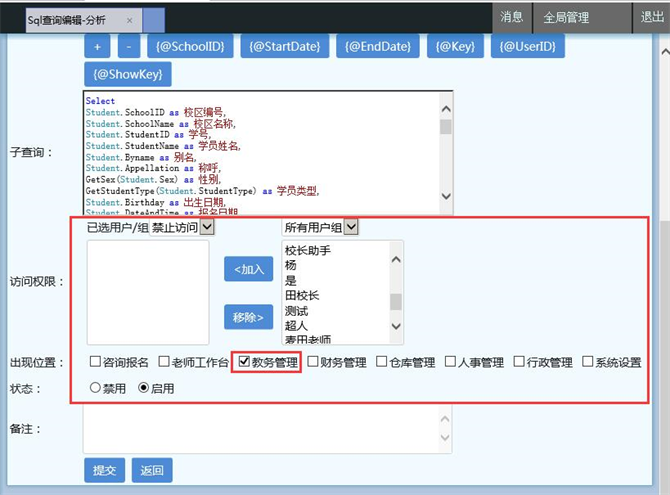Image resolution: width=670 pixels, height=495 pixels.
Task: Click the 移除> button
Action: coord(249,317)
